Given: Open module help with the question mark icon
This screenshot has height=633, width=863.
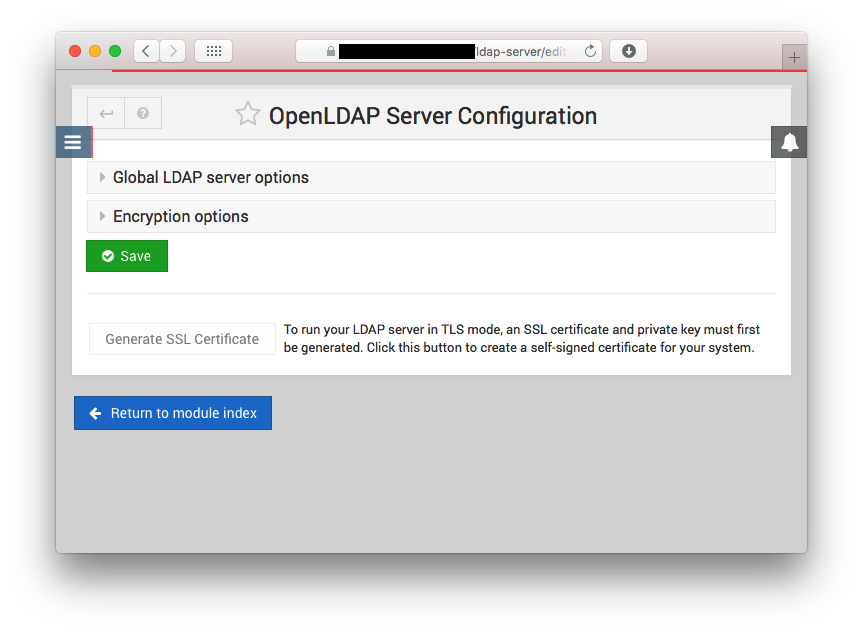Looking at the screenshot, I should click(142, 112).
